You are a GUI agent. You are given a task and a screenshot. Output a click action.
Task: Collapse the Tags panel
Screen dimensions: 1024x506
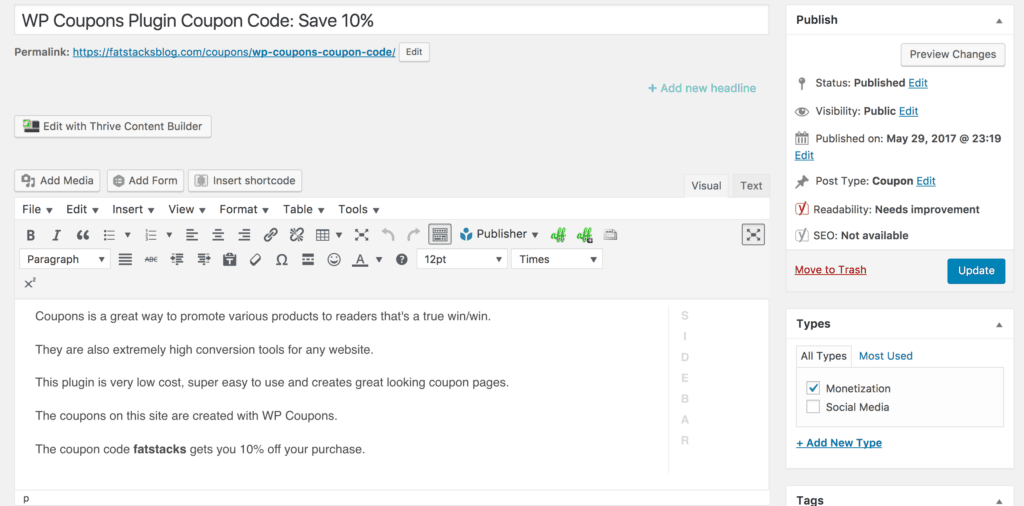click(x=999, y=501)
